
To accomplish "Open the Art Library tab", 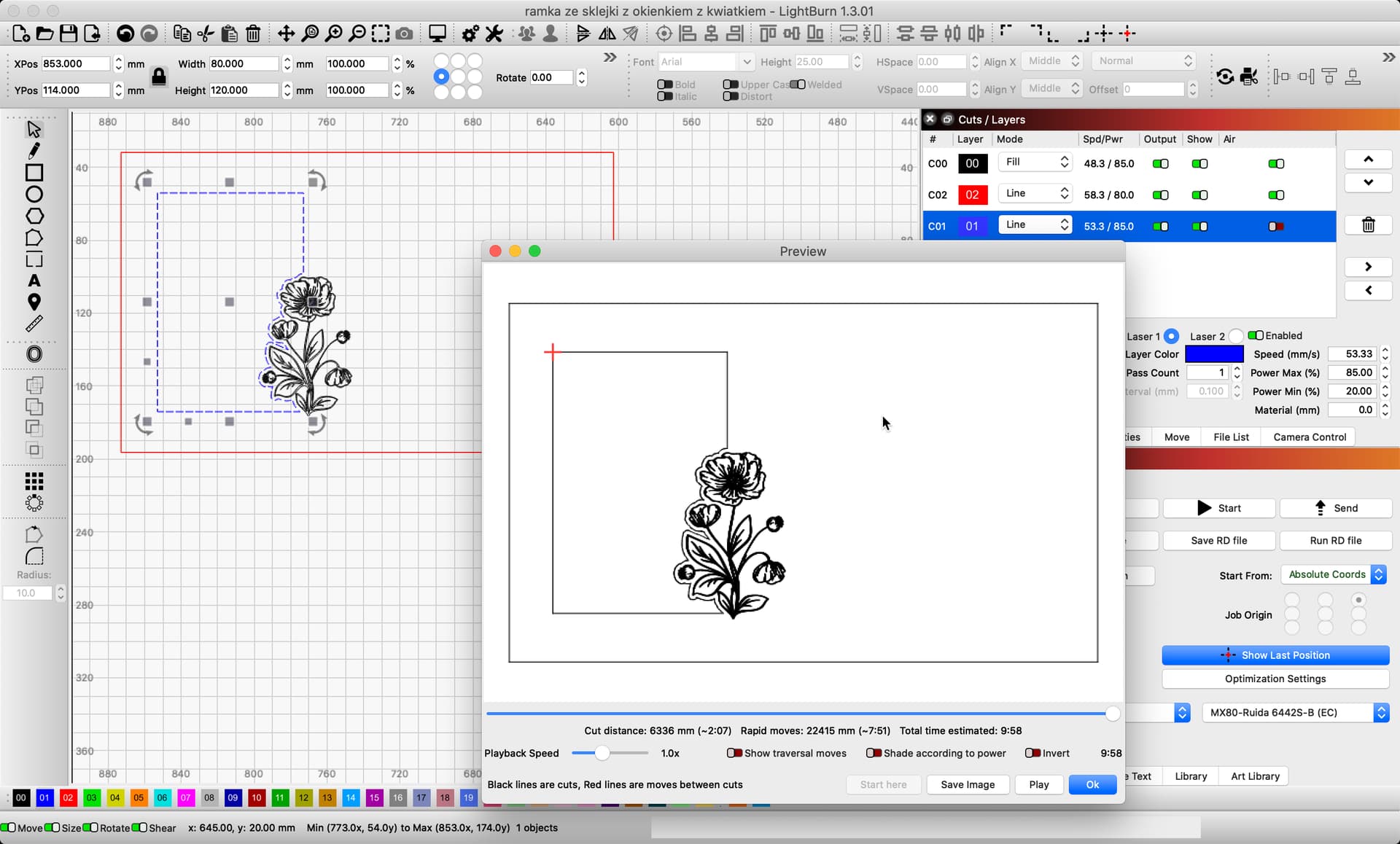I will tap(1254, 776).
